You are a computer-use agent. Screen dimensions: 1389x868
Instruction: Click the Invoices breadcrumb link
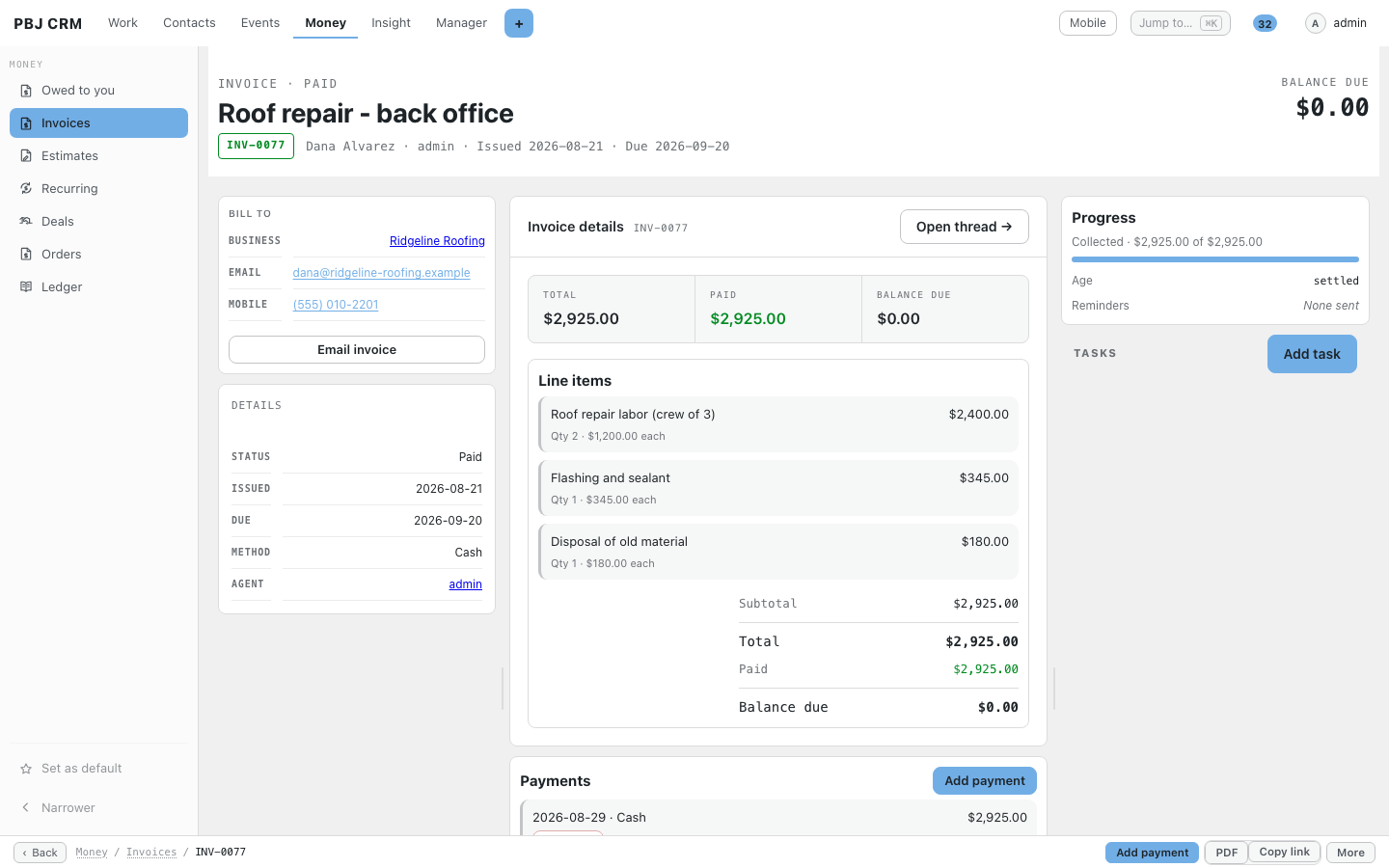pos(151,853)
